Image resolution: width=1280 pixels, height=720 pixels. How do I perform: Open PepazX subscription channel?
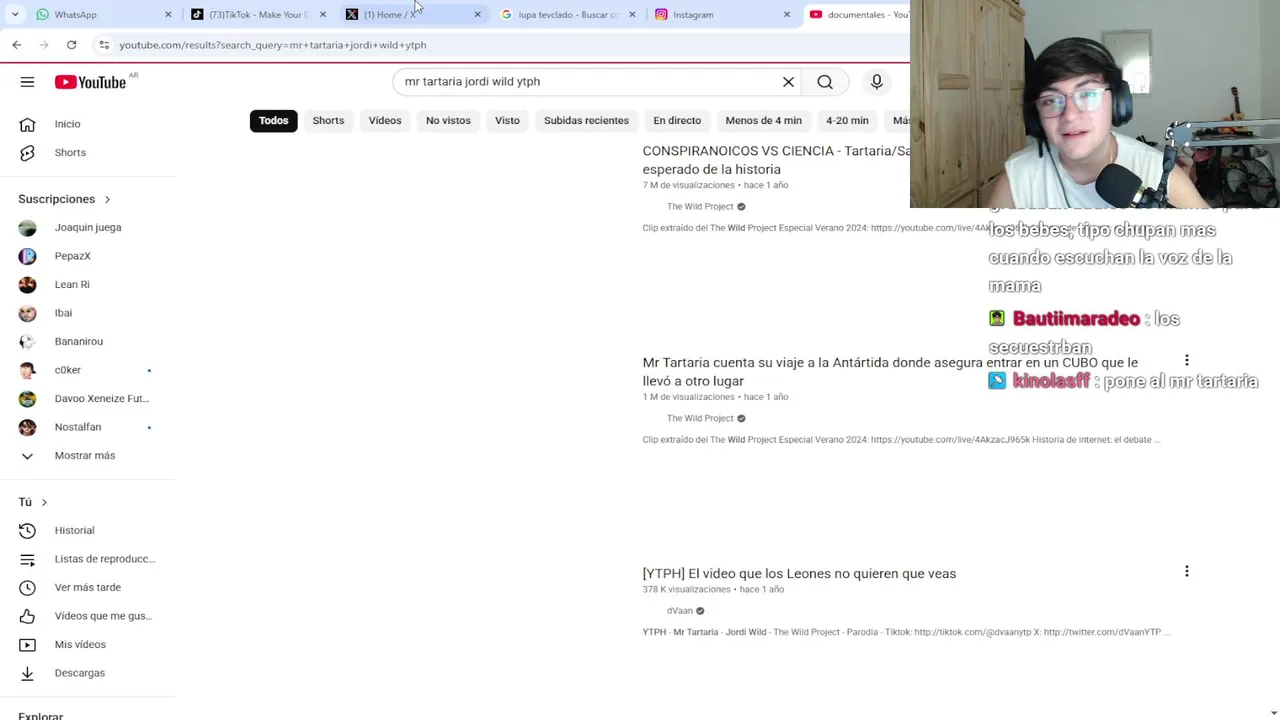(x=88, y=256)
